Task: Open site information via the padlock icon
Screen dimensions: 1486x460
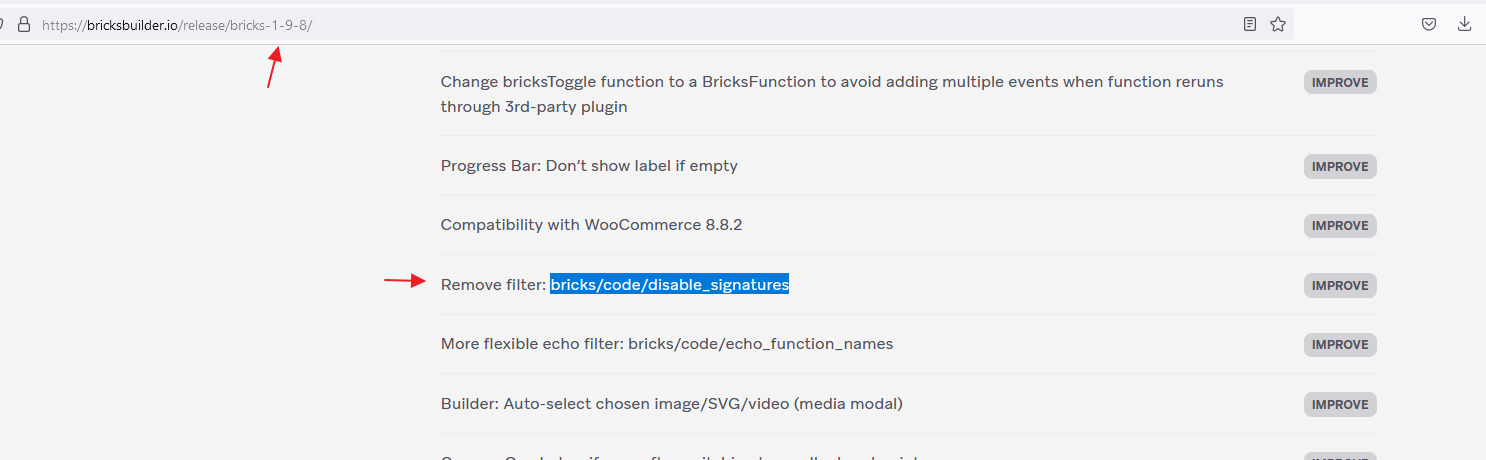Action: click(x=24, y=25)
